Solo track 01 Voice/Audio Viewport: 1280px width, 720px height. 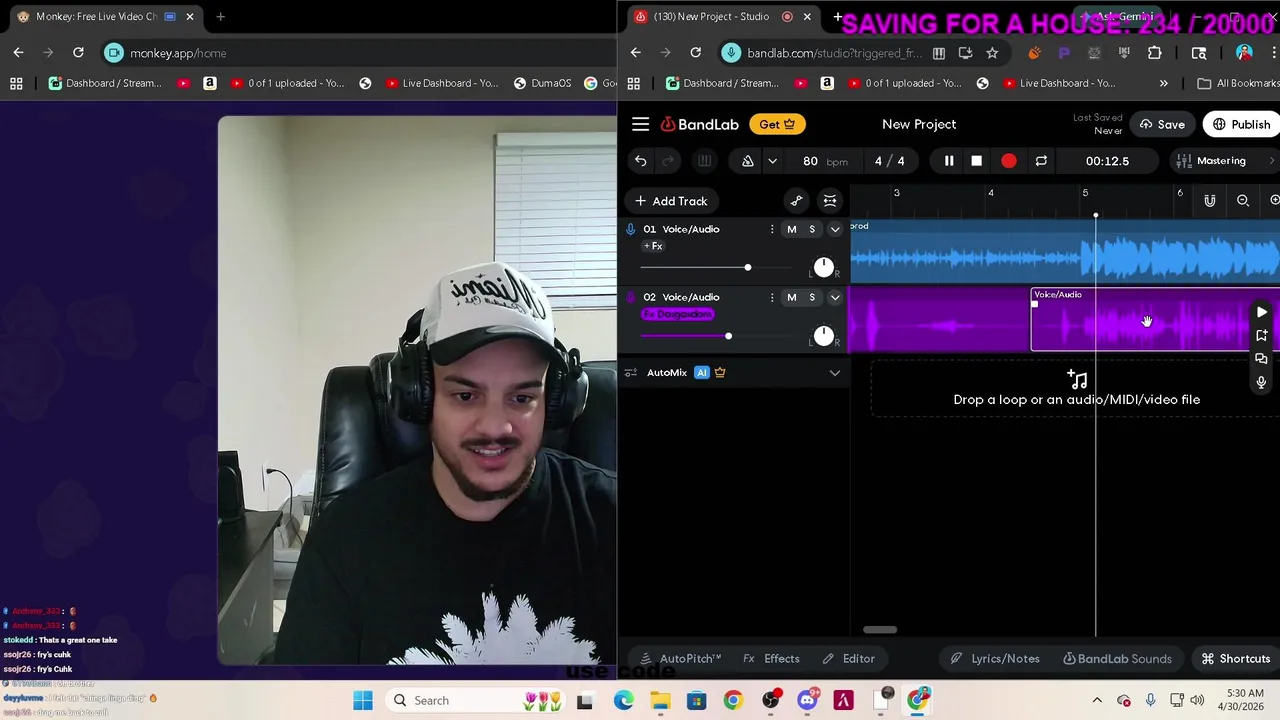pyautogui.click(x=811, y=229)
